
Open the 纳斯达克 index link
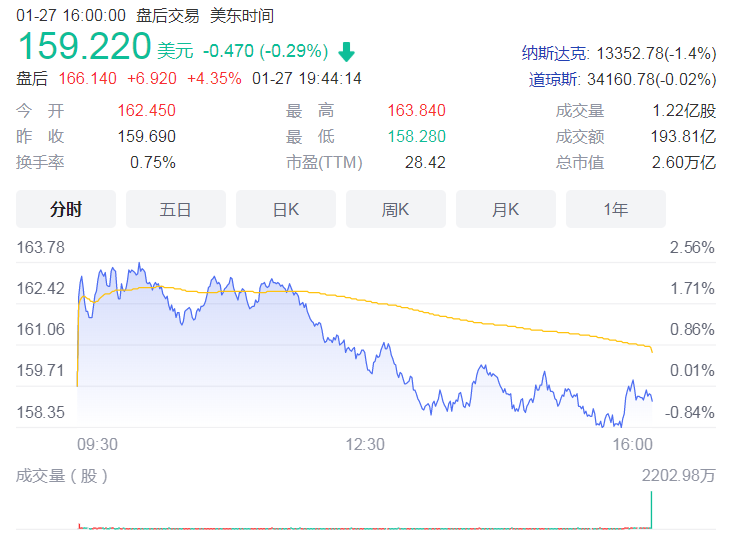pyautogui.click(x=555, y=53)
